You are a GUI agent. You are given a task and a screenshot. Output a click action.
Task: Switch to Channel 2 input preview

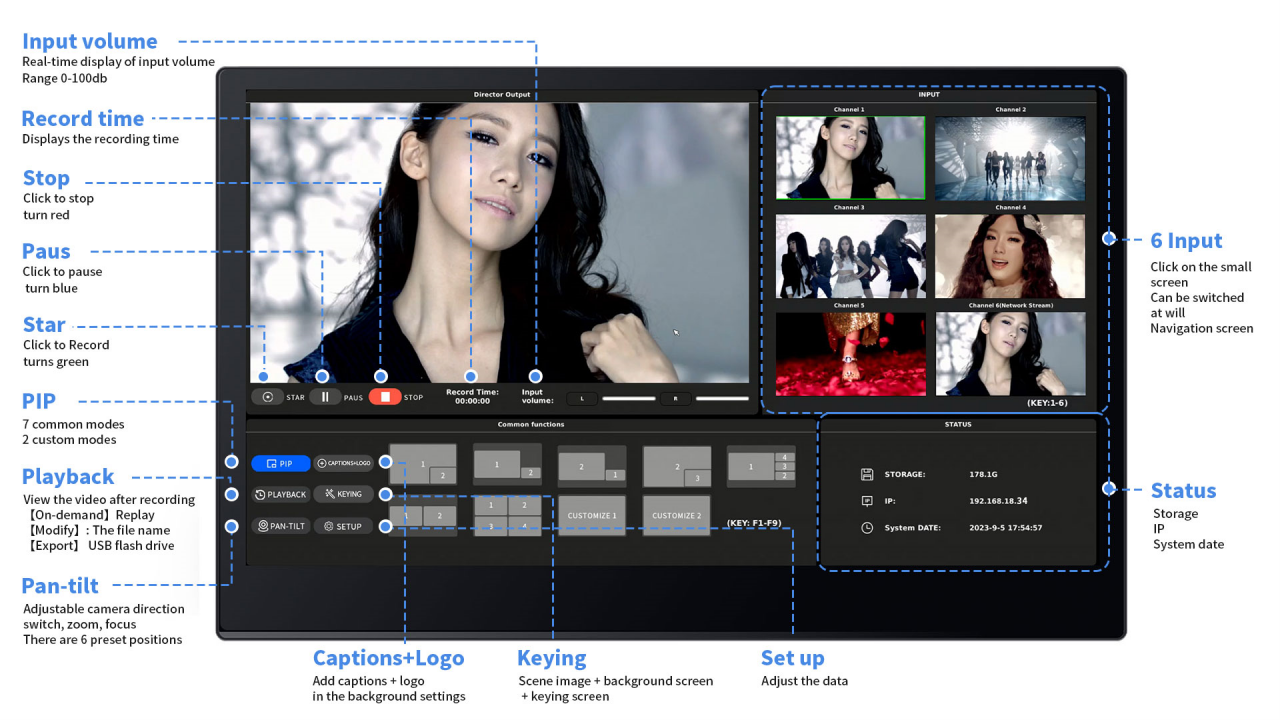(1010, 158)
